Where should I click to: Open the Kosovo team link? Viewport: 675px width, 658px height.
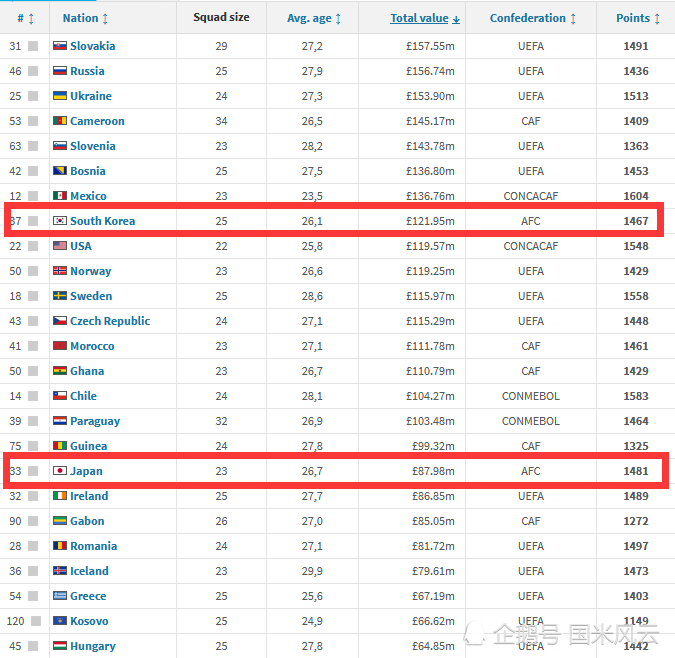[89, 621]
